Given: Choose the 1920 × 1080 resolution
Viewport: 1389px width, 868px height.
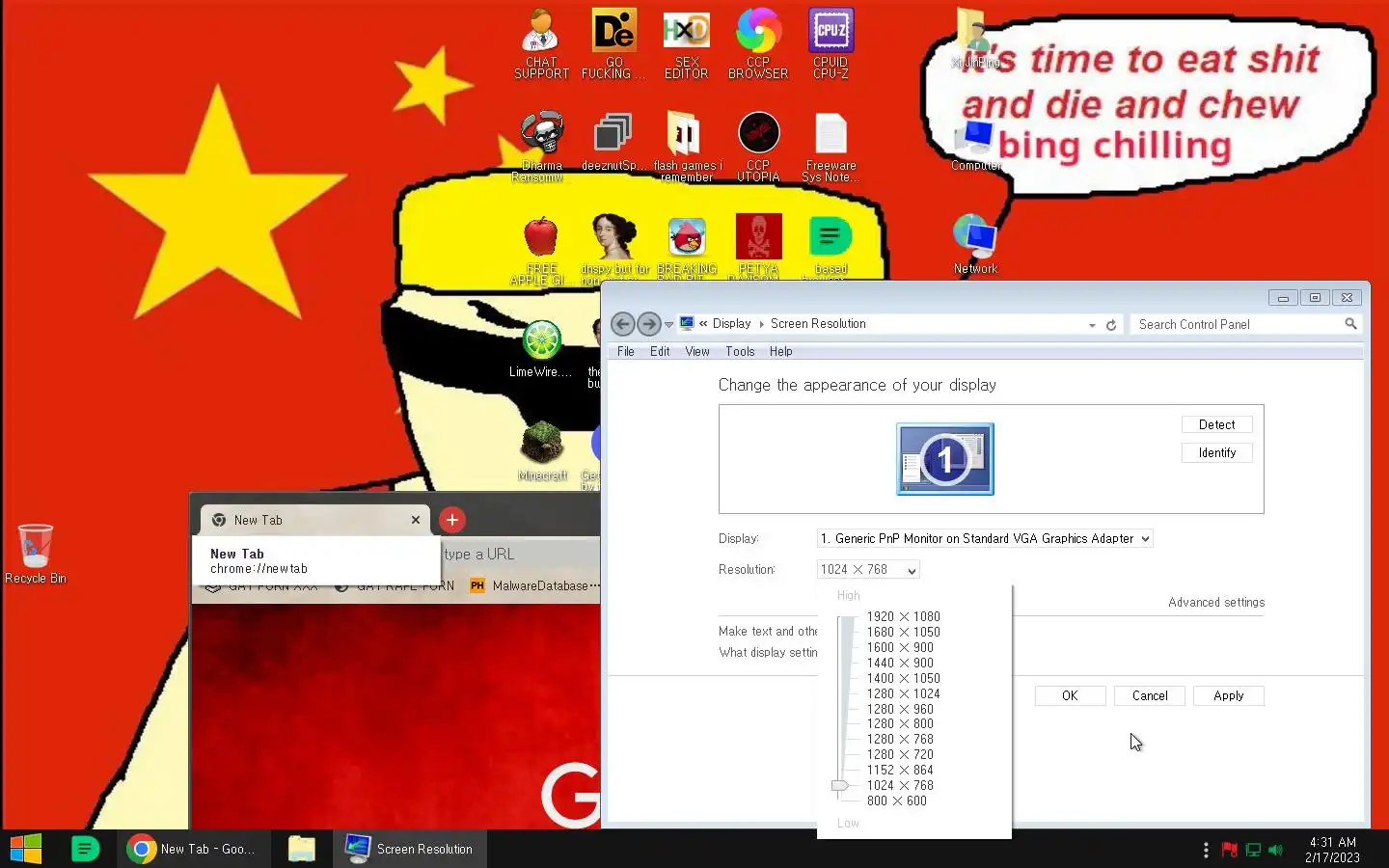Looking at the screenshot, I should 903,617.
